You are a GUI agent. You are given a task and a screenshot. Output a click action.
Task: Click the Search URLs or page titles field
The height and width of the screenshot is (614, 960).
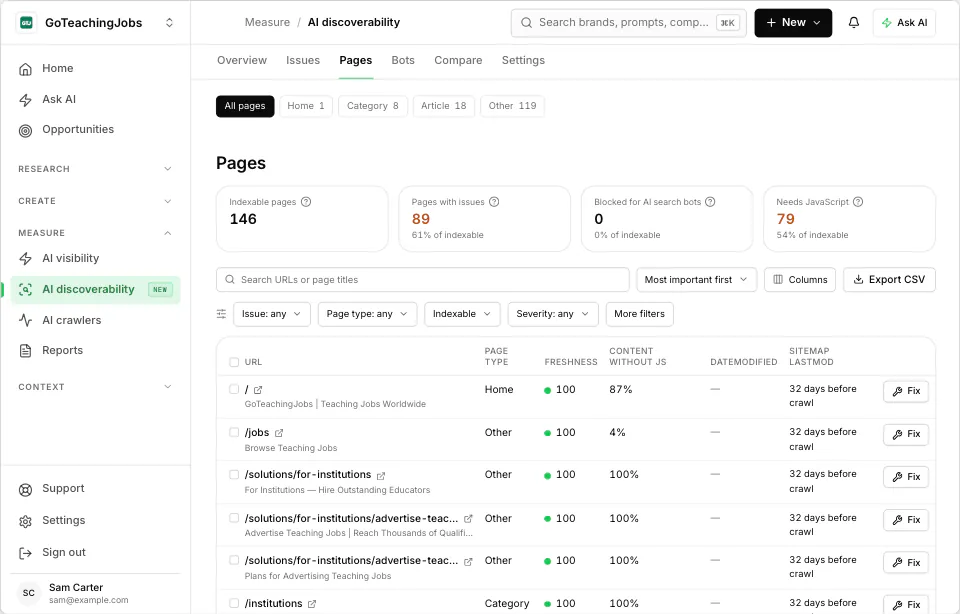[x=422, y=280]
